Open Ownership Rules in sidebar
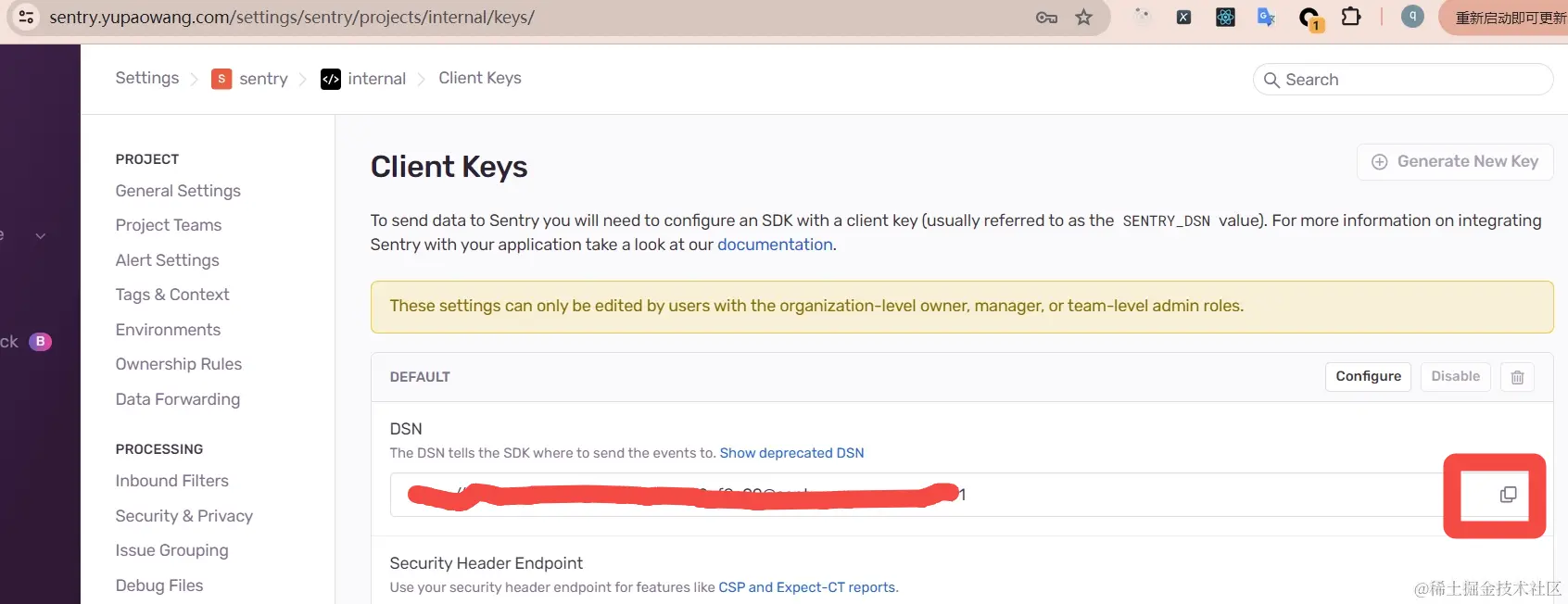Image resolution: width=1568 pixels, height=604 pixels. pos(179,364)
